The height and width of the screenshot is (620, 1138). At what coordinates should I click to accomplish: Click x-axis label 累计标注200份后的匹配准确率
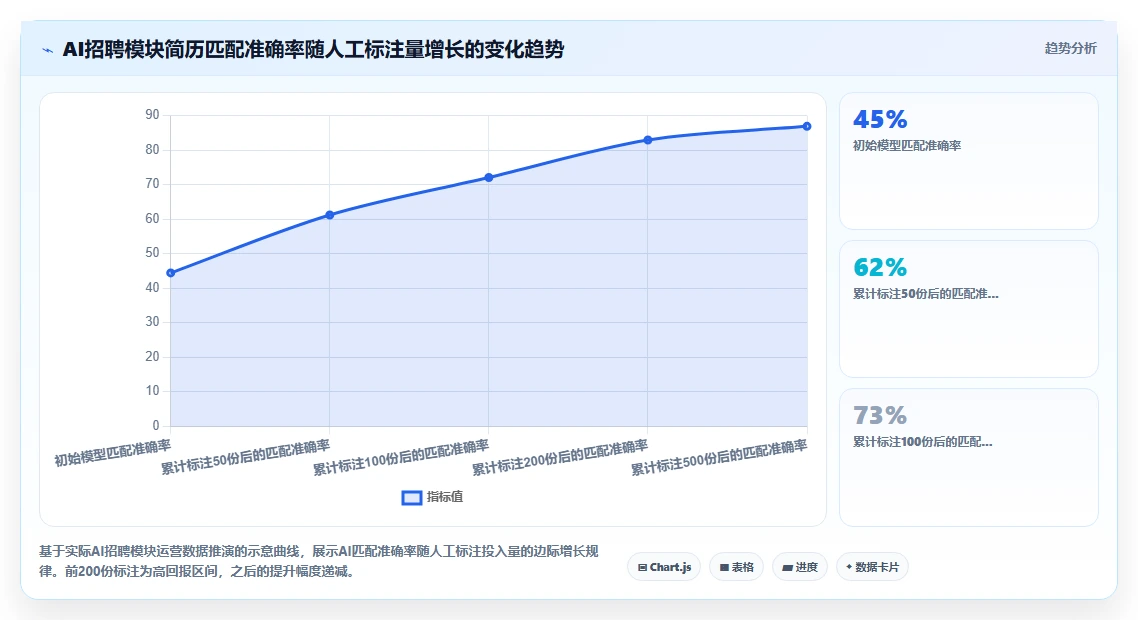click(560, 457)
